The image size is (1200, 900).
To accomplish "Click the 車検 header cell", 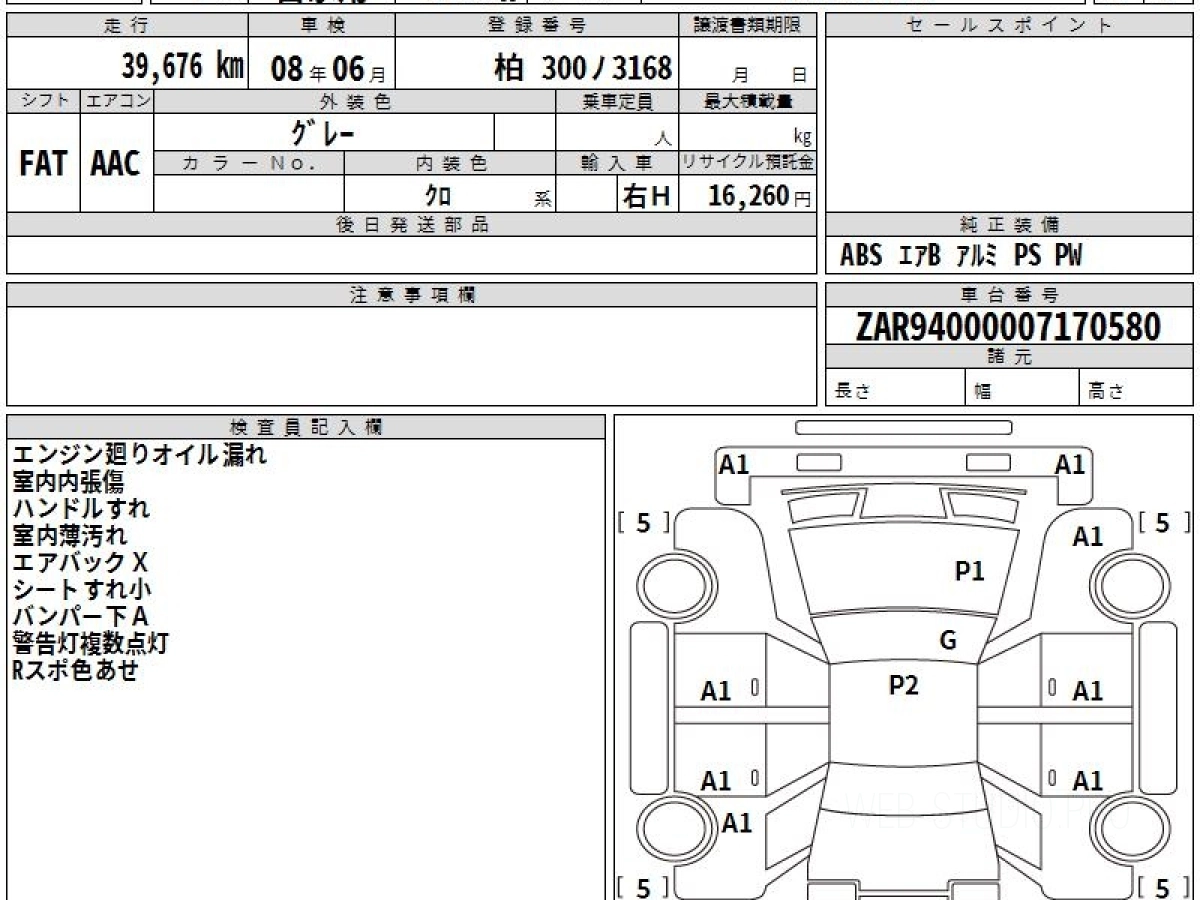I will click(x=321, y=26).
